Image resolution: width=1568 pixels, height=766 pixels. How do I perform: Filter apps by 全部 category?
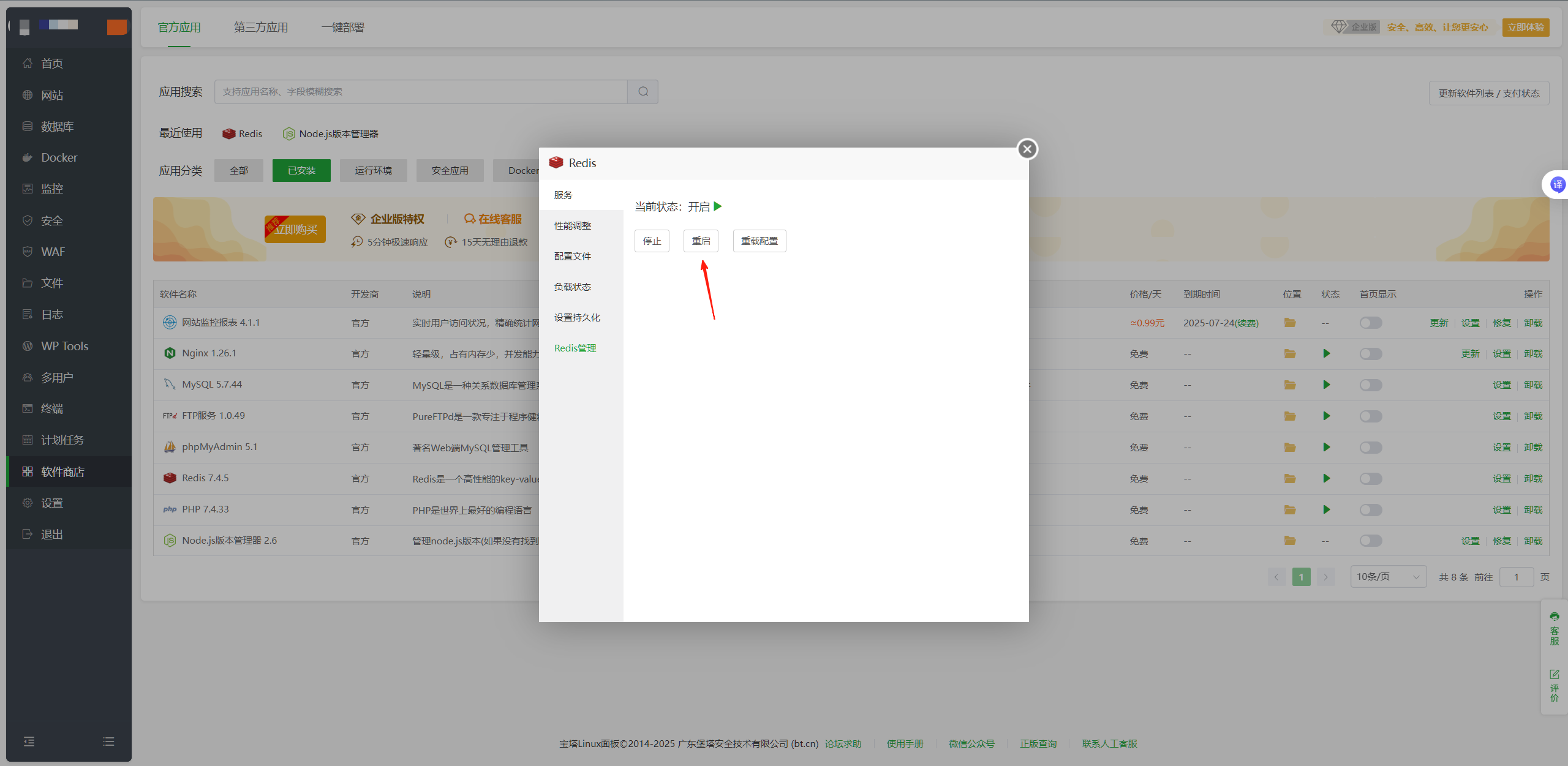coord(239,170)
